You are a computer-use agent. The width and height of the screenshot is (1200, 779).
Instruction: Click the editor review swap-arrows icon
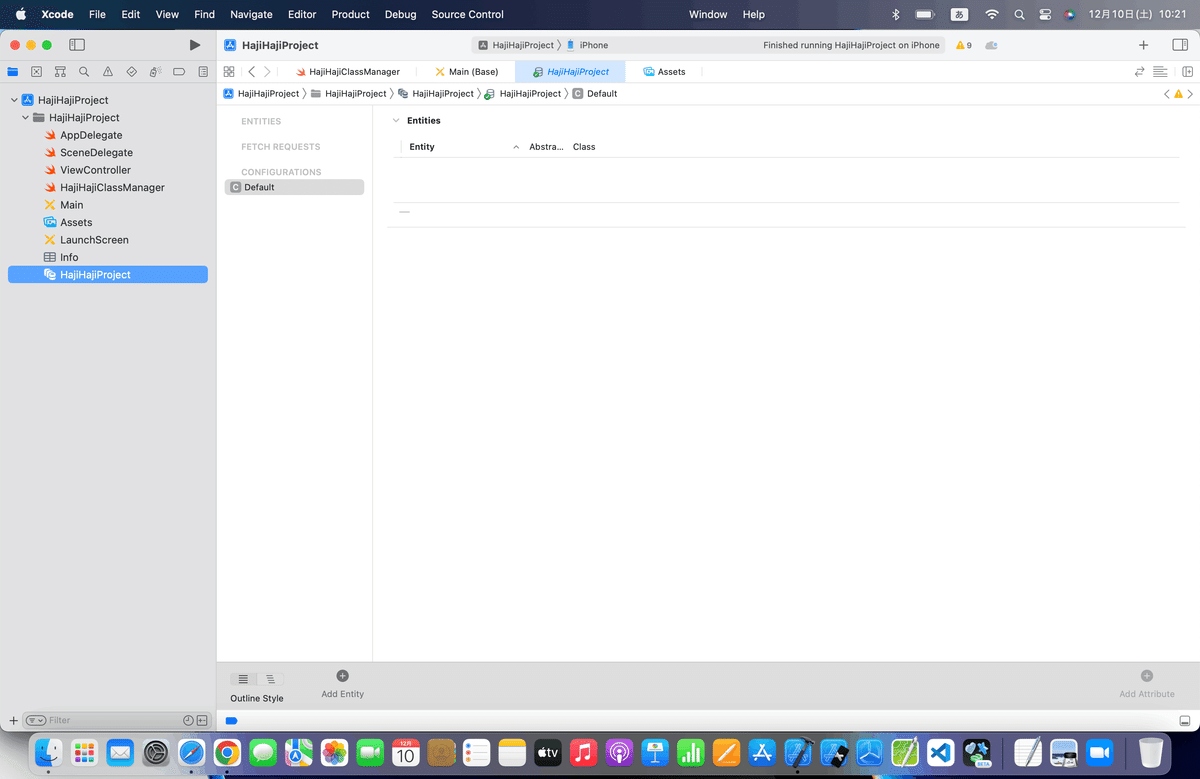pos(1139,72)
